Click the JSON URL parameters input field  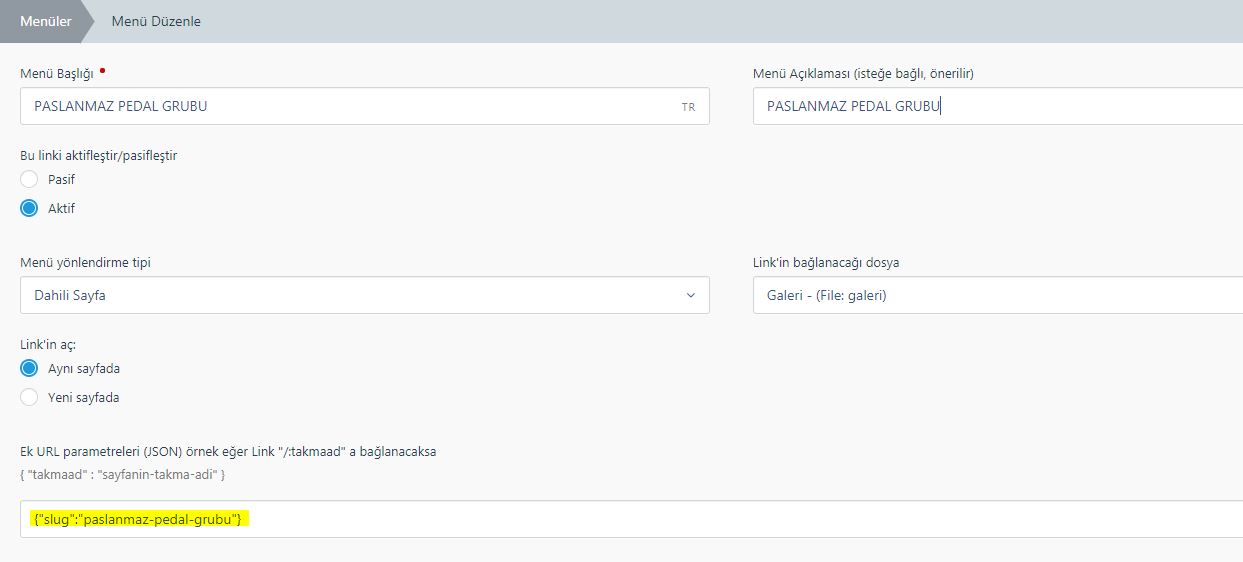click(631, 519)
